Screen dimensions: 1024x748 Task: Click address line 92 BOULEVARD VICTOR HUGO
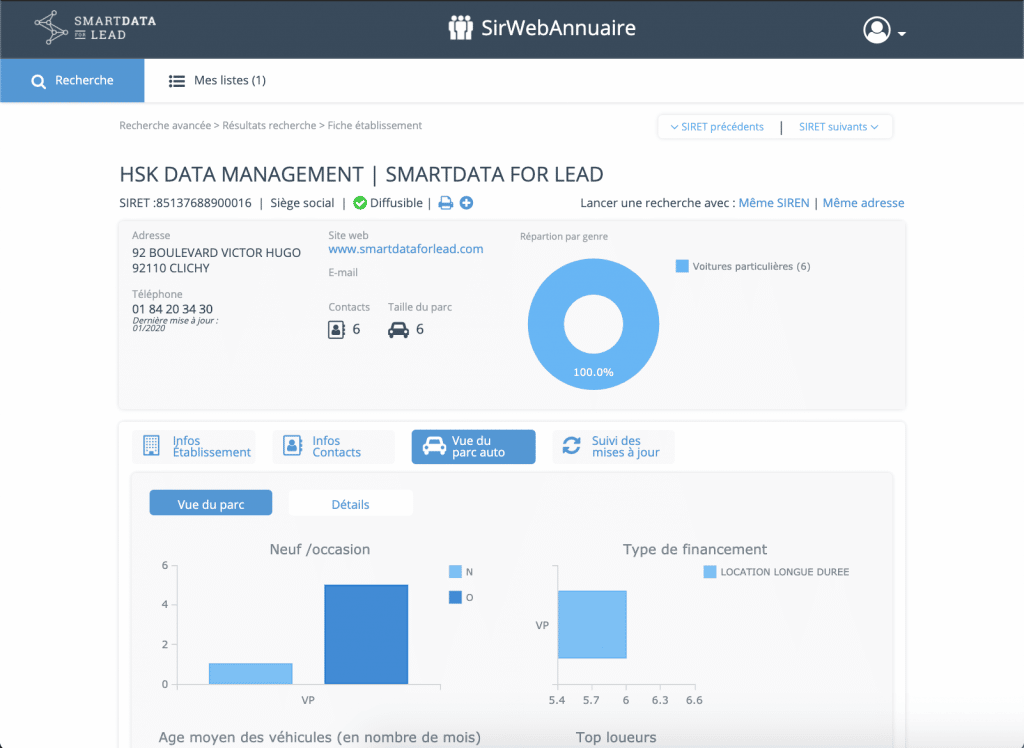[216, 253]
